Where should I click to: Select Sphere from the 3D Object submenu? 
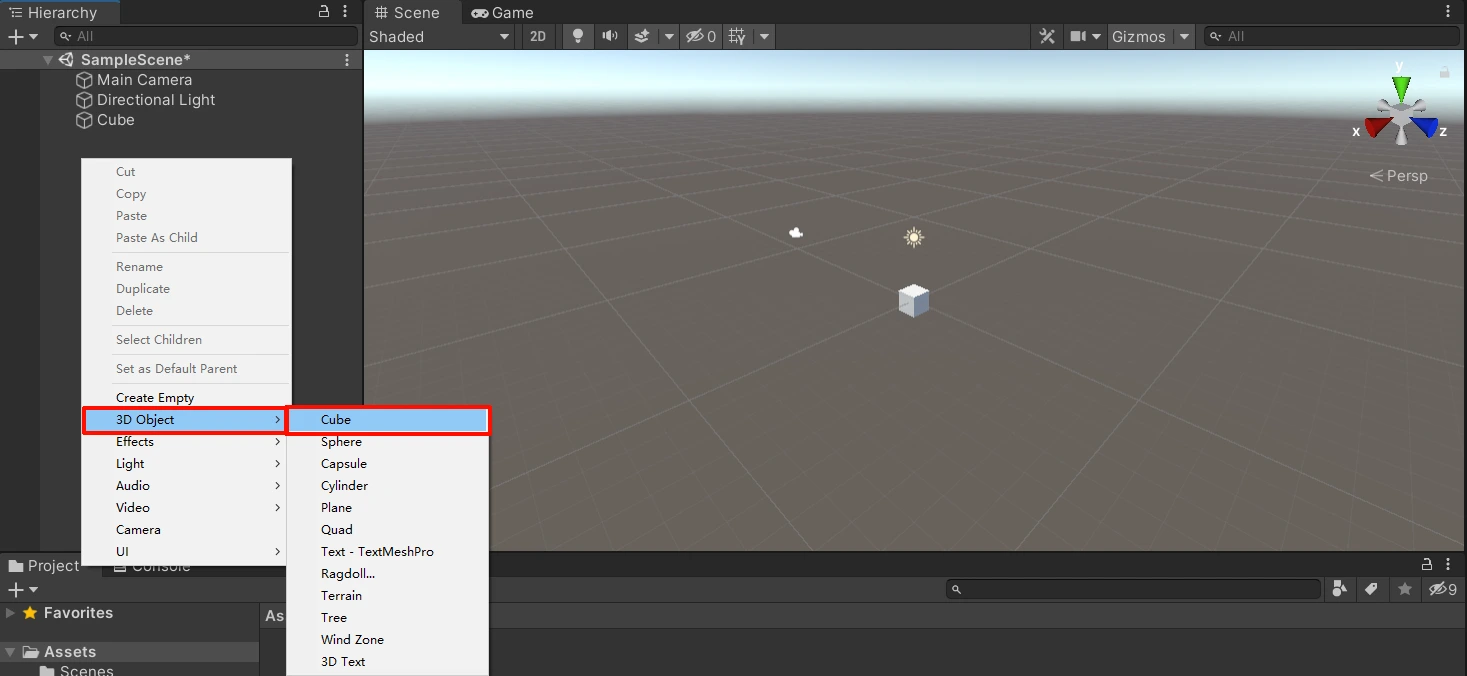click(341, 442)
